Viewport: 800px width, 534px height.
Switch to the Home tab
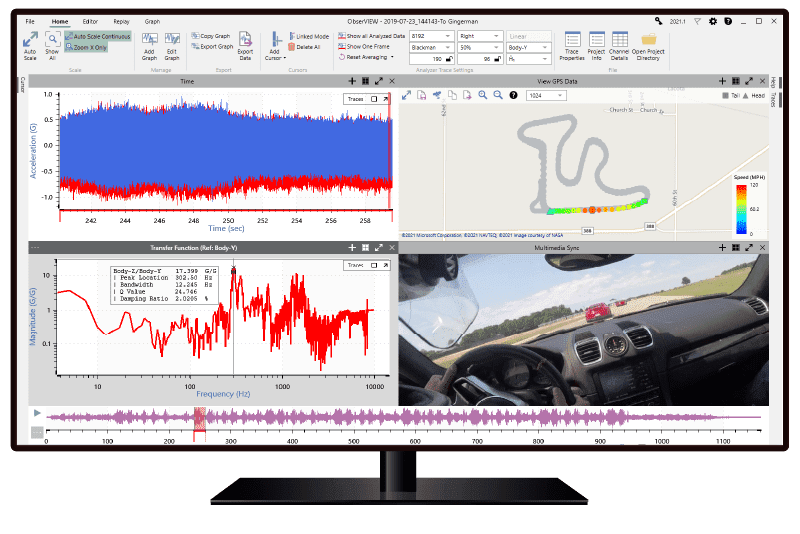point(60,21)
